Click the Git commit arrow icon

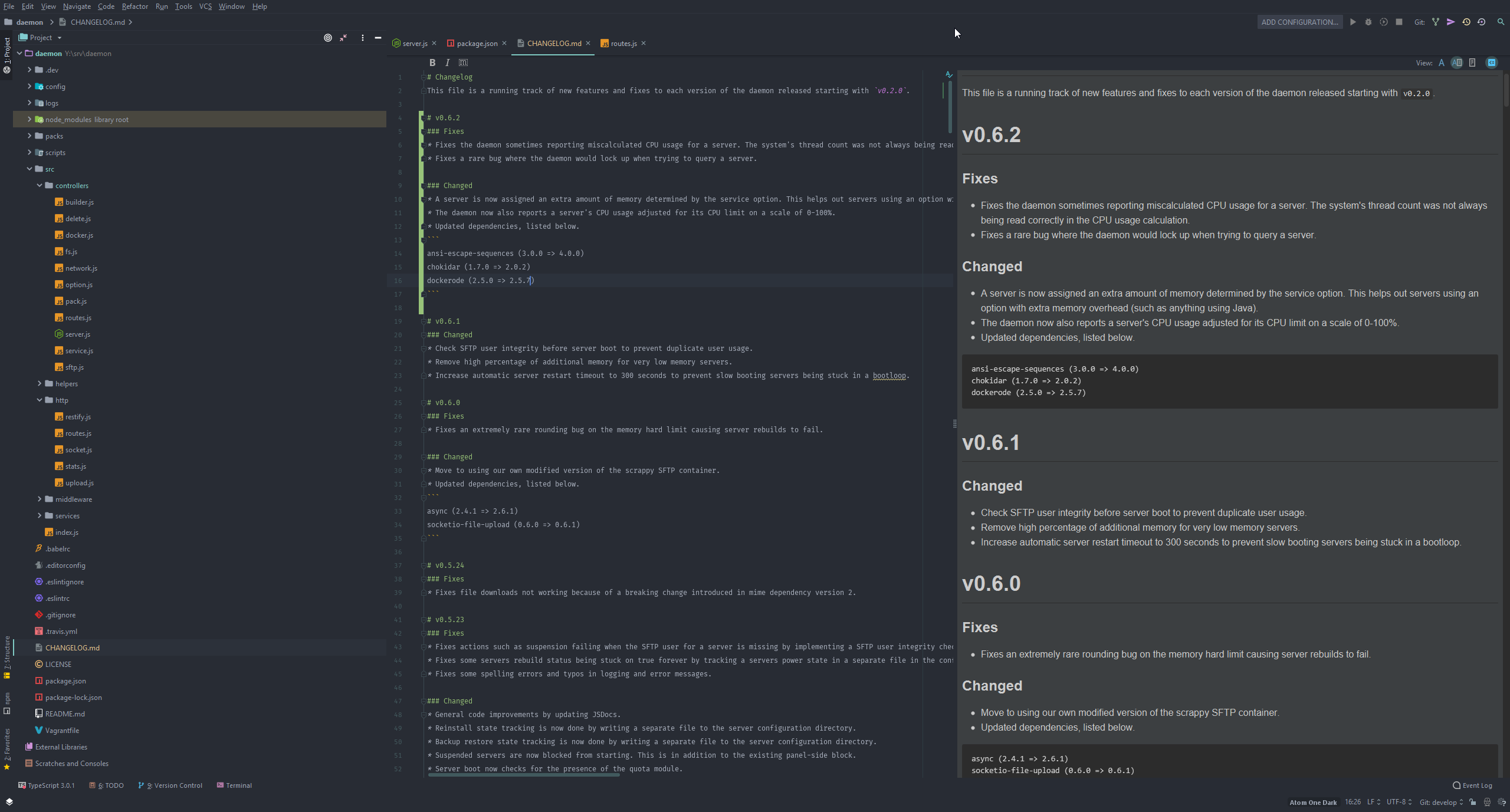pos(1450,22)
